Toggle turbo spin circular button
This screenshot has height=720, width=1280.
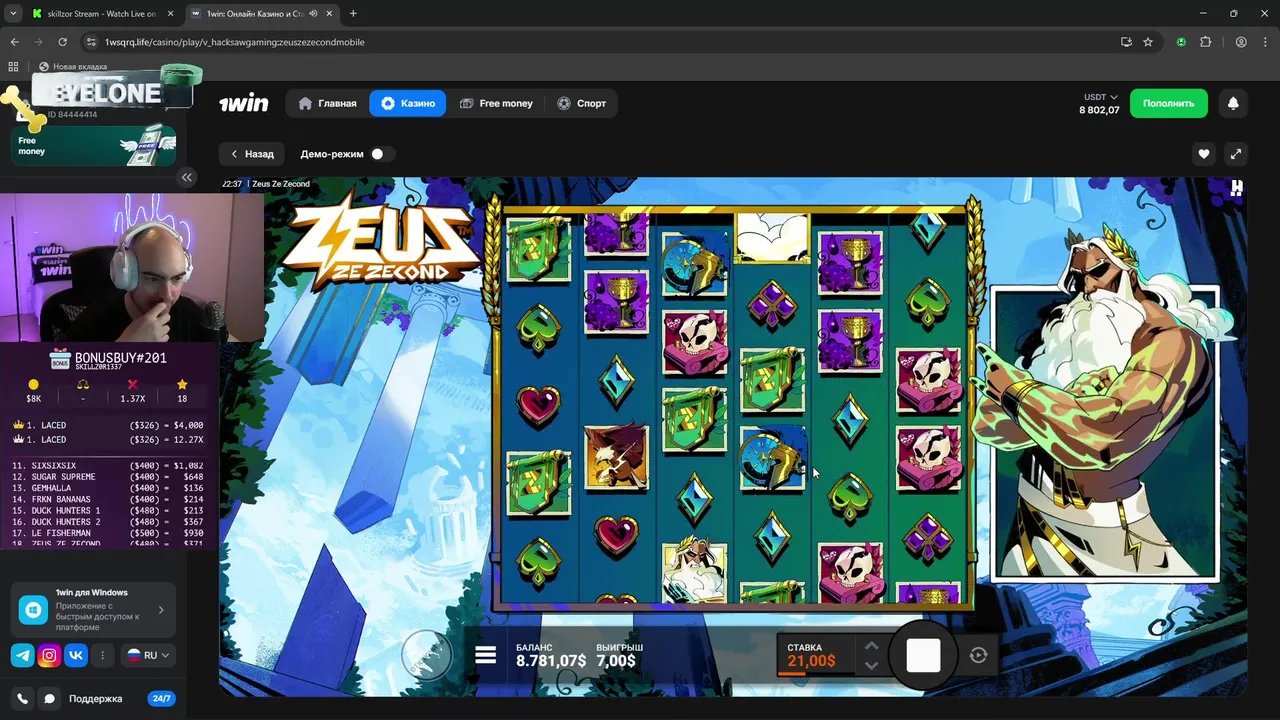pos(427,655)
